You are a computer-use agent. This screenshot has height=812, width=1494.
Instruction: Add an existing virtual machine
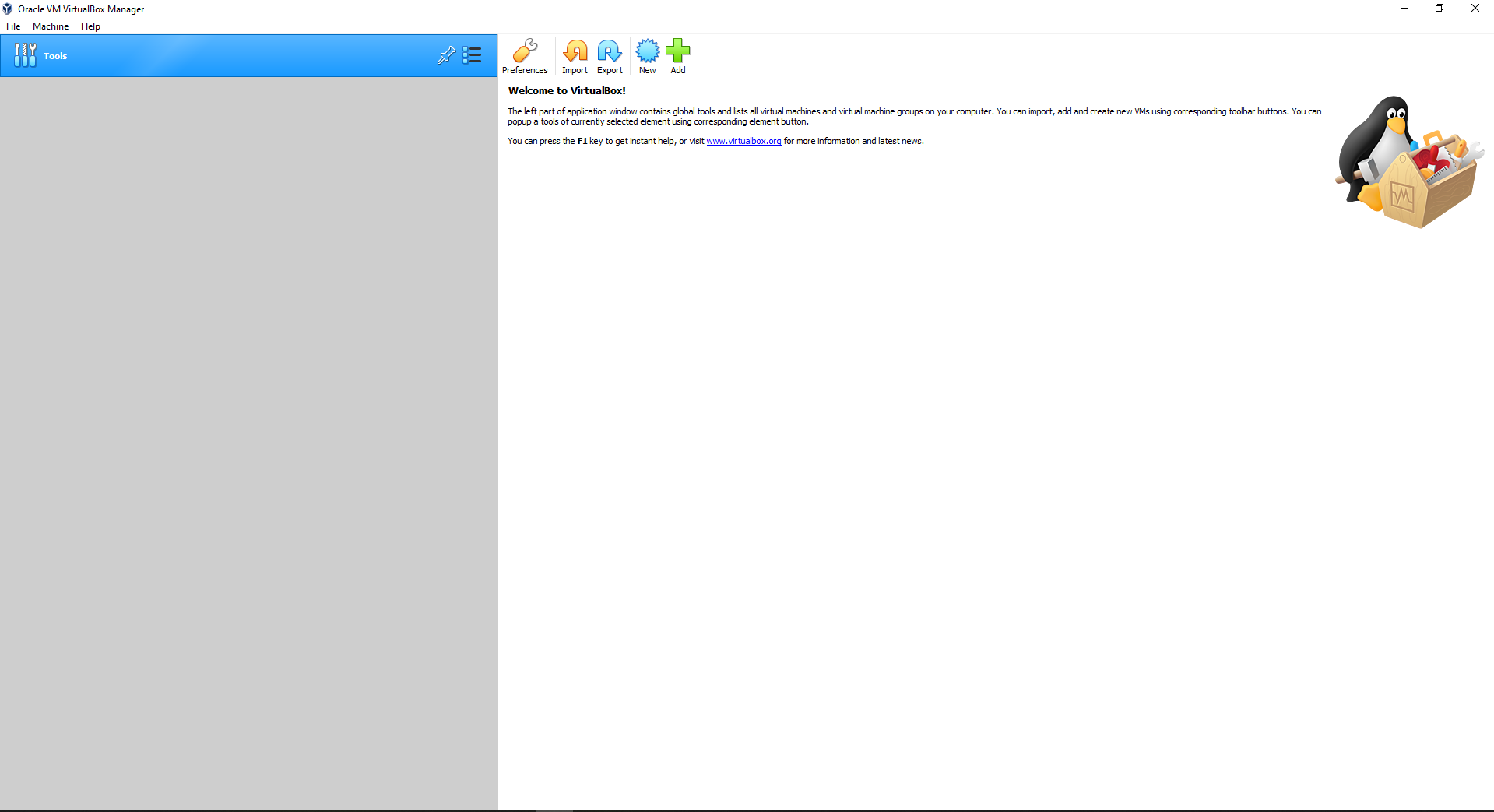click(x=678, y=56)
